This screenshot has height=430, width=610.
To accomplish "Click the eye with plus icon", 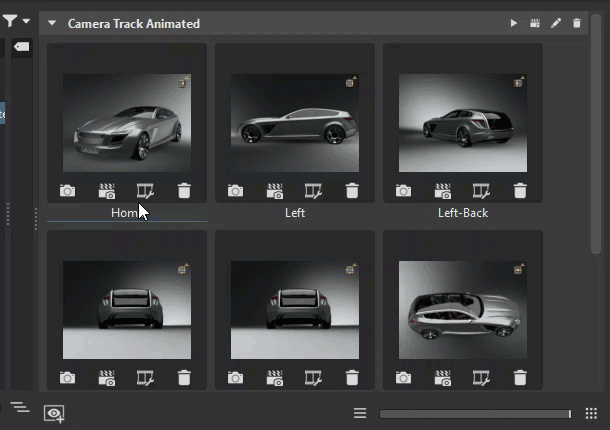I will pos(54,414).
